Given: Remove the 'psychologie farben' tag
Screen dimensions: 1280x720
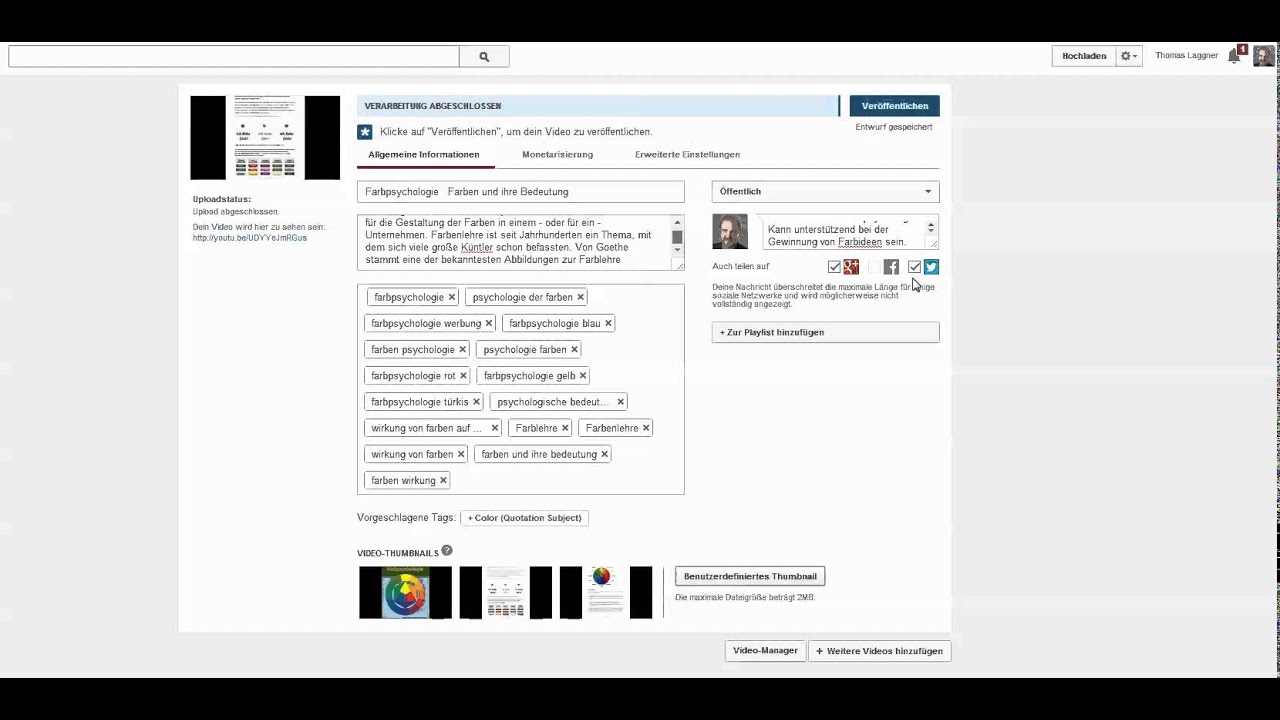Looking at the screenshot, I should [x=574, y=349].
